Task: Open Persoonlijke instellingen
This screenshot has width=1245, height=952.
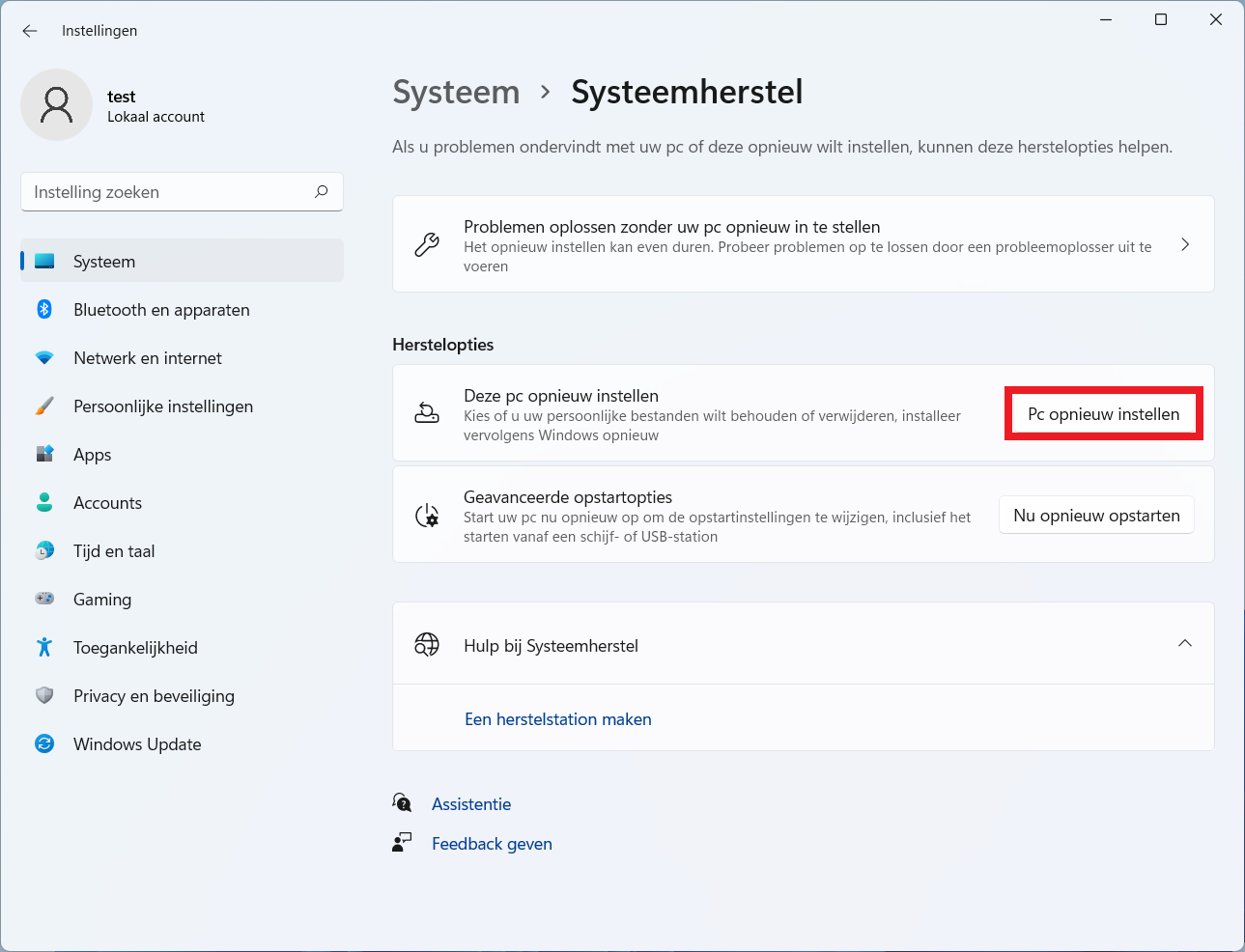Action: coord(182,406)
